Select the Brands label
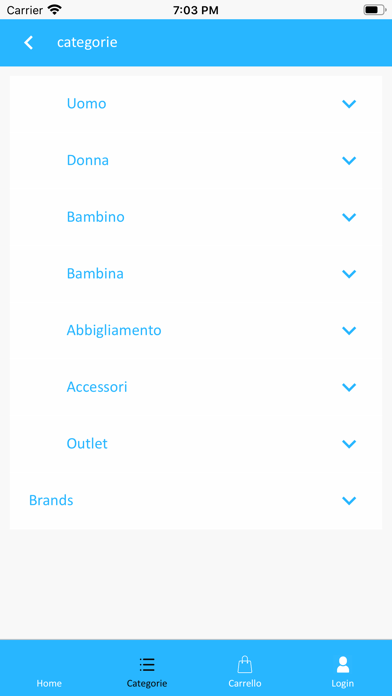392x696 pixels. coord(51,500)
